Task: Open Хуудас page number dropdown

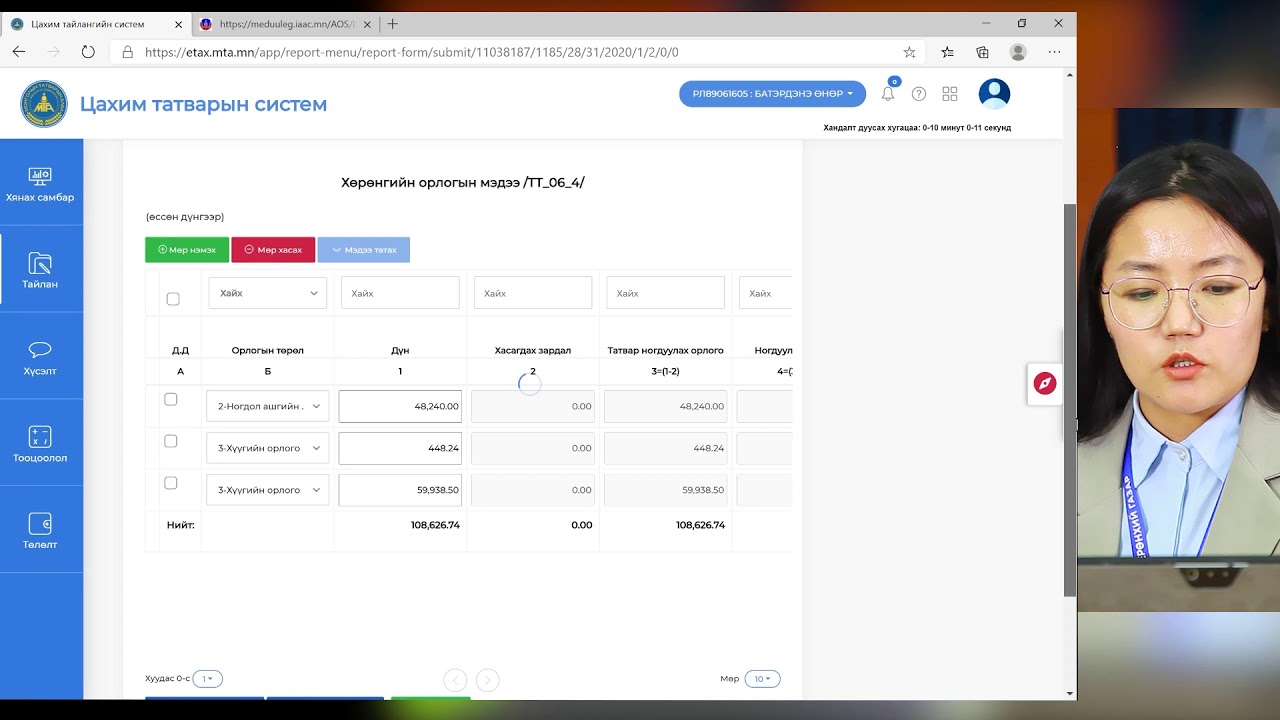Action: pyautogui.click(x=207, y=679)
